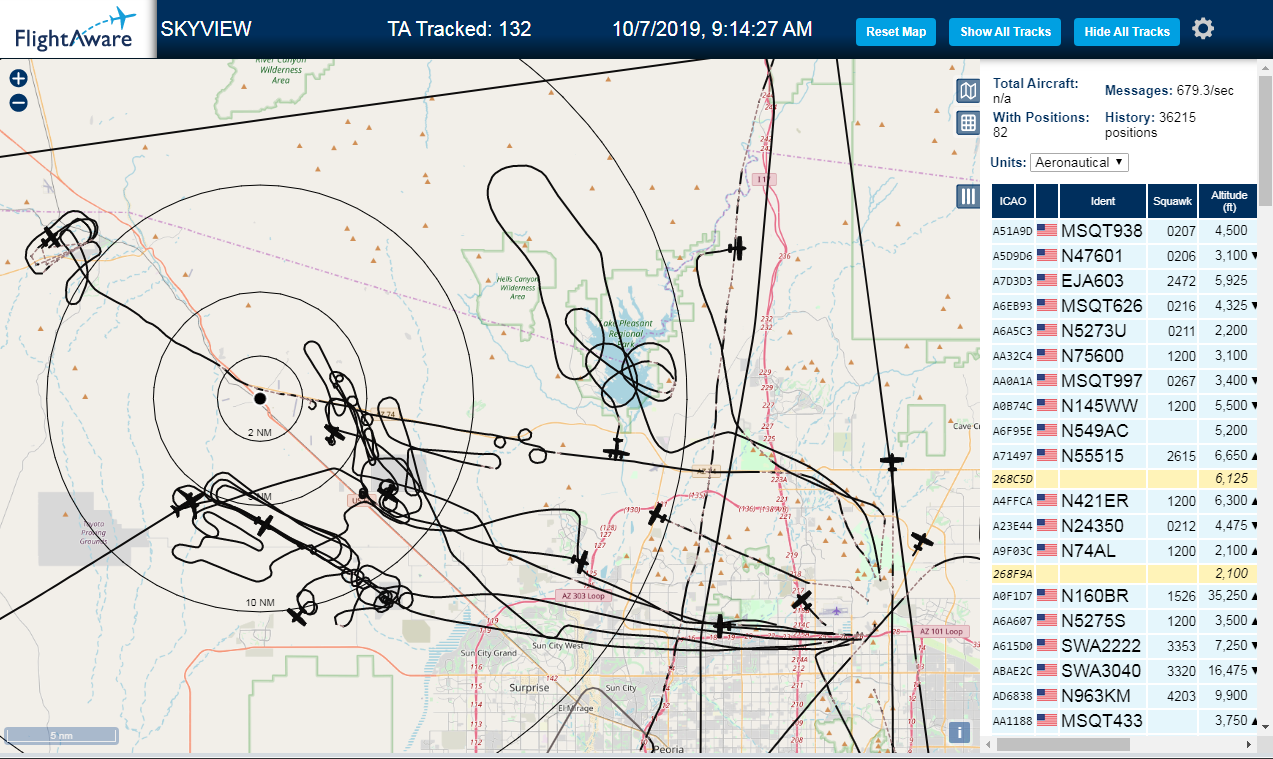Screen dimensions: 1273x759
Task: Open the settings gear icon
Action: (1203, 29)
